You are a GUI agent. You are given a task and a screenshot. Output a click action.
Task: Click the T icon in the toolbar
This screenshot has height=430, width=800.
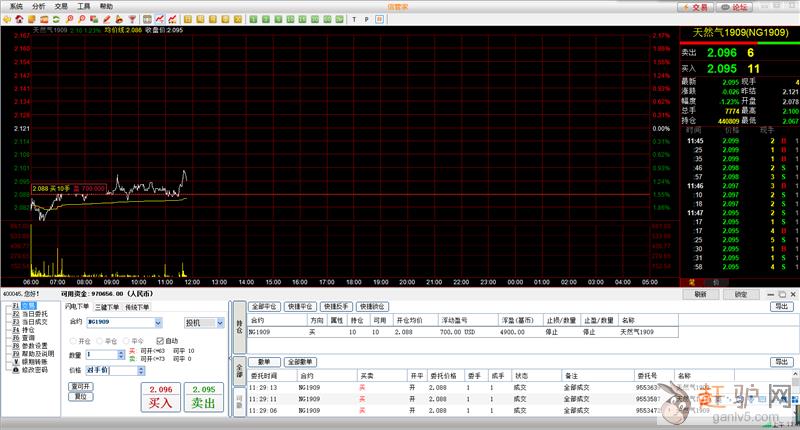pyautogui.click(x=354, y=19)
